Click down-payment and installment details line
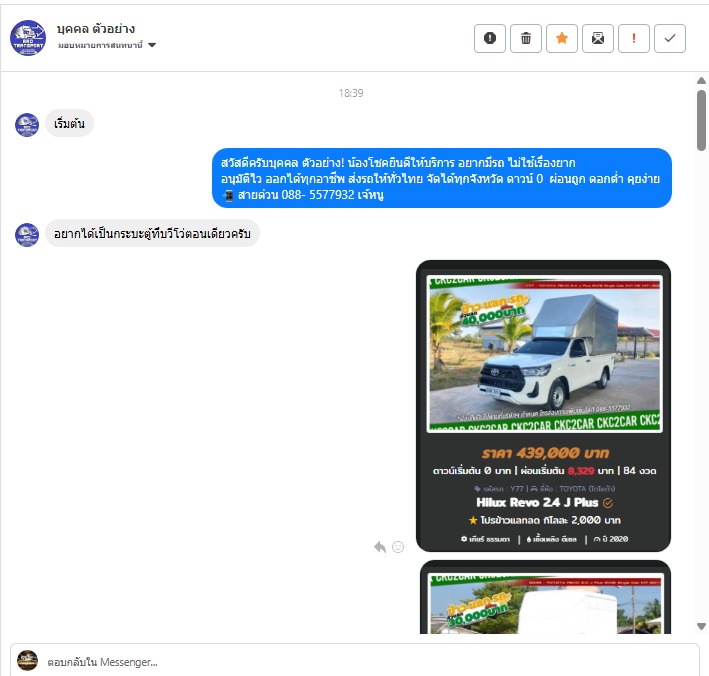 coord(544,471)
